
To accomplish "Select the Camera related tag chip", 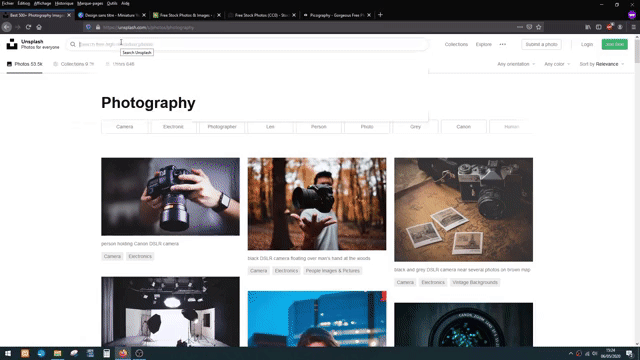I will click(x=124, y=127).
